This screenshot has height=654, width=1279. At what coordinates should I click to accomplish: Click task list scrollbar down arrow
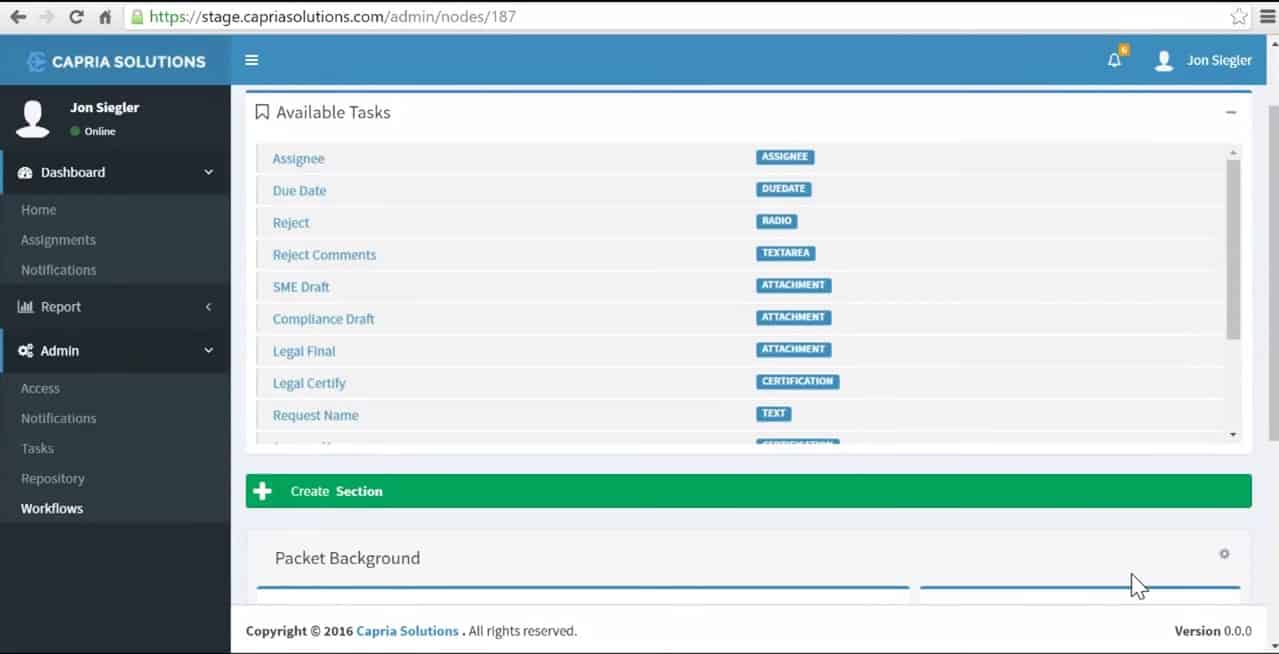click(1233, 435)
